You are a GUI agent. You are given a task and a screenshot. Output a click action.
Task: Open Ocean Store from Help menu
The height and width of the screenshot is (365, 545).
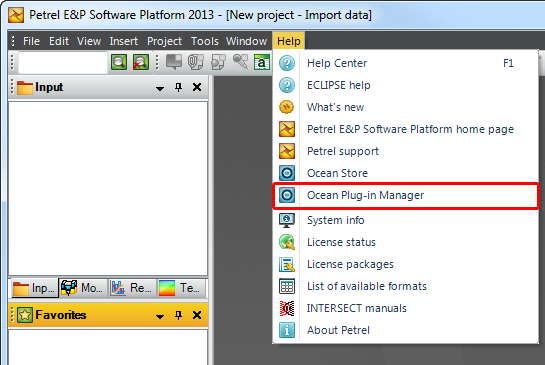[406, 173]
